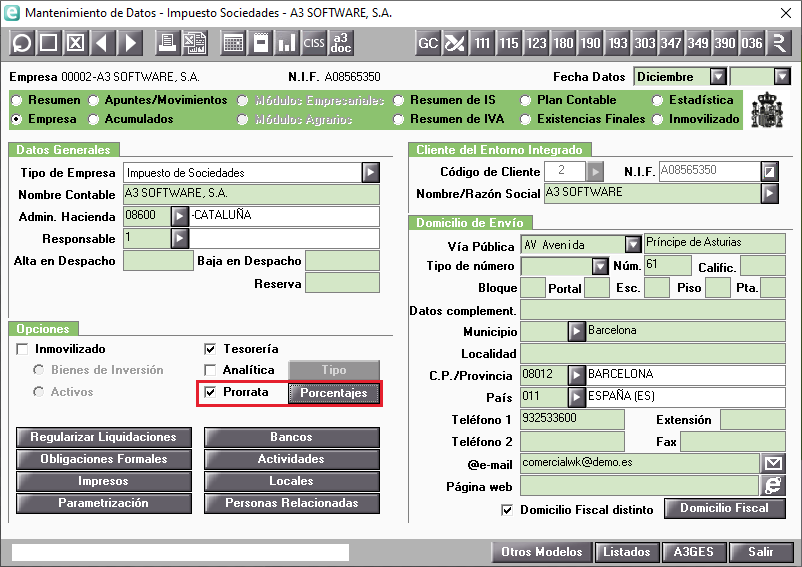Check the Analítica checkbox
This screenshot has width=802, height=567.
click(210, 370)
